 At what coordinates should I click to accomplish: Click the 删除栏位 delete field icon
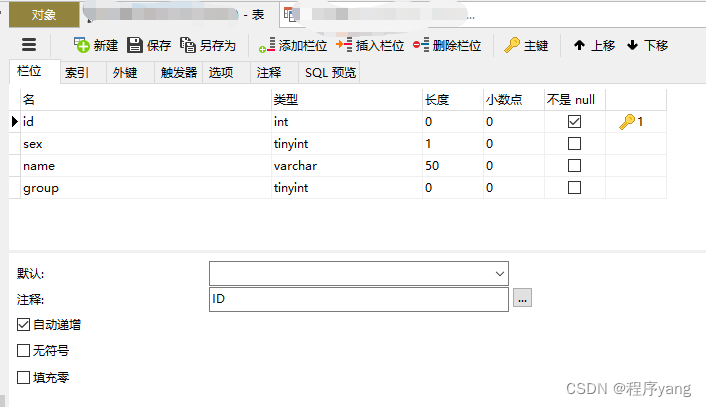(421, 45)
